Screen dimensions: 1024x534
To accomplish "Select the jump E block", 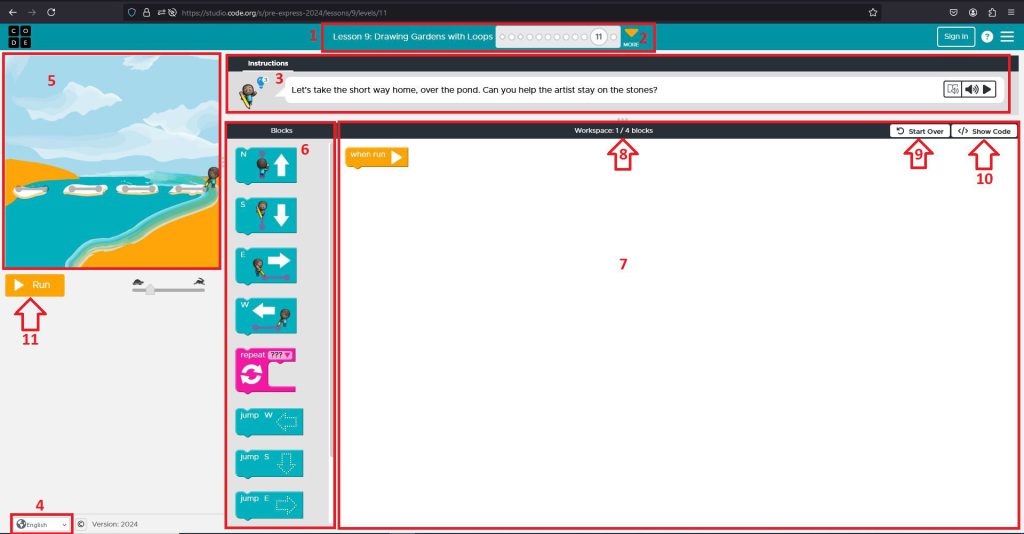I will (269, 505).
